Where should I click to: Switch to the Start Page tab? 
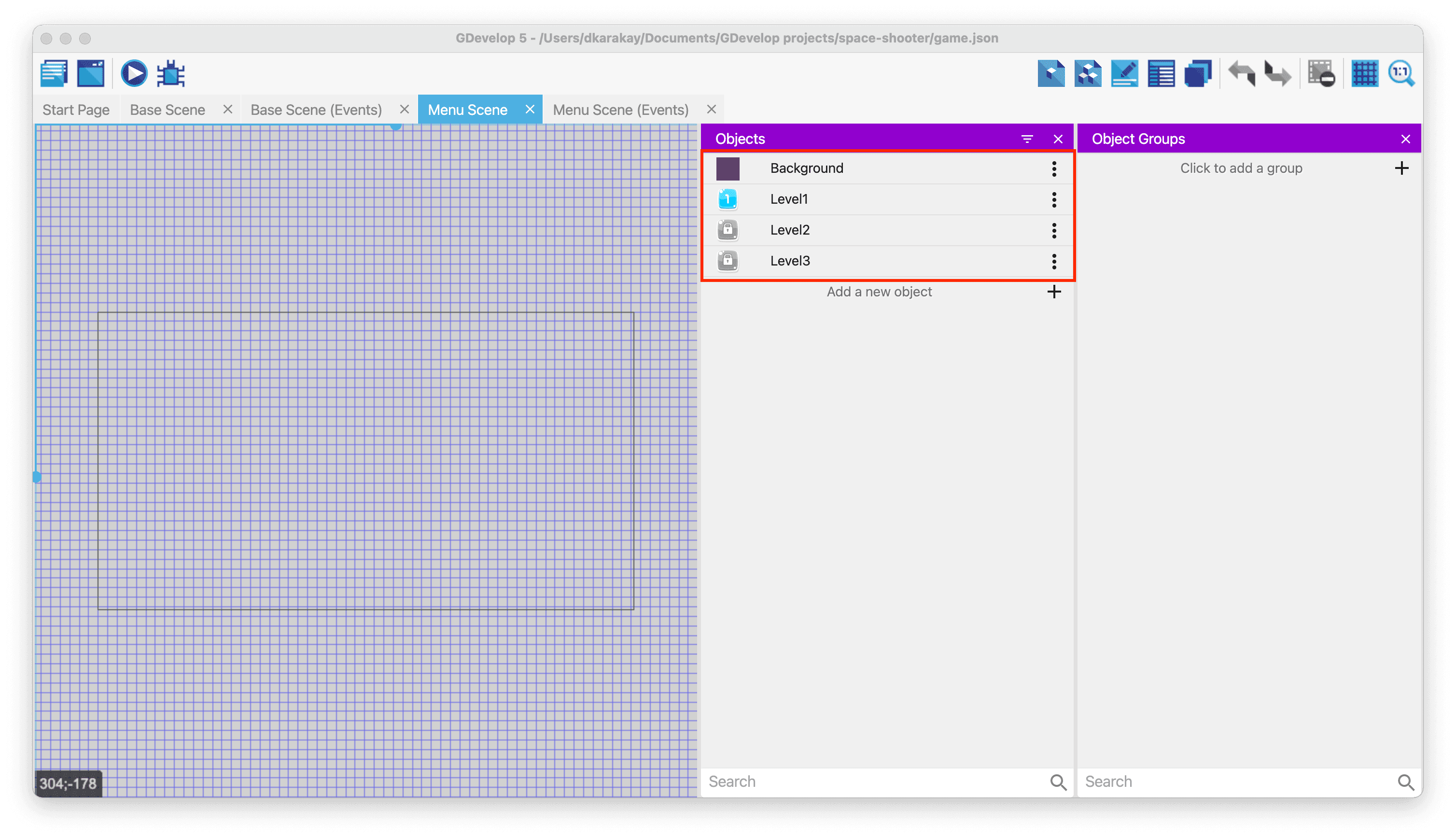pyautogui.click(x=76, y=110)
